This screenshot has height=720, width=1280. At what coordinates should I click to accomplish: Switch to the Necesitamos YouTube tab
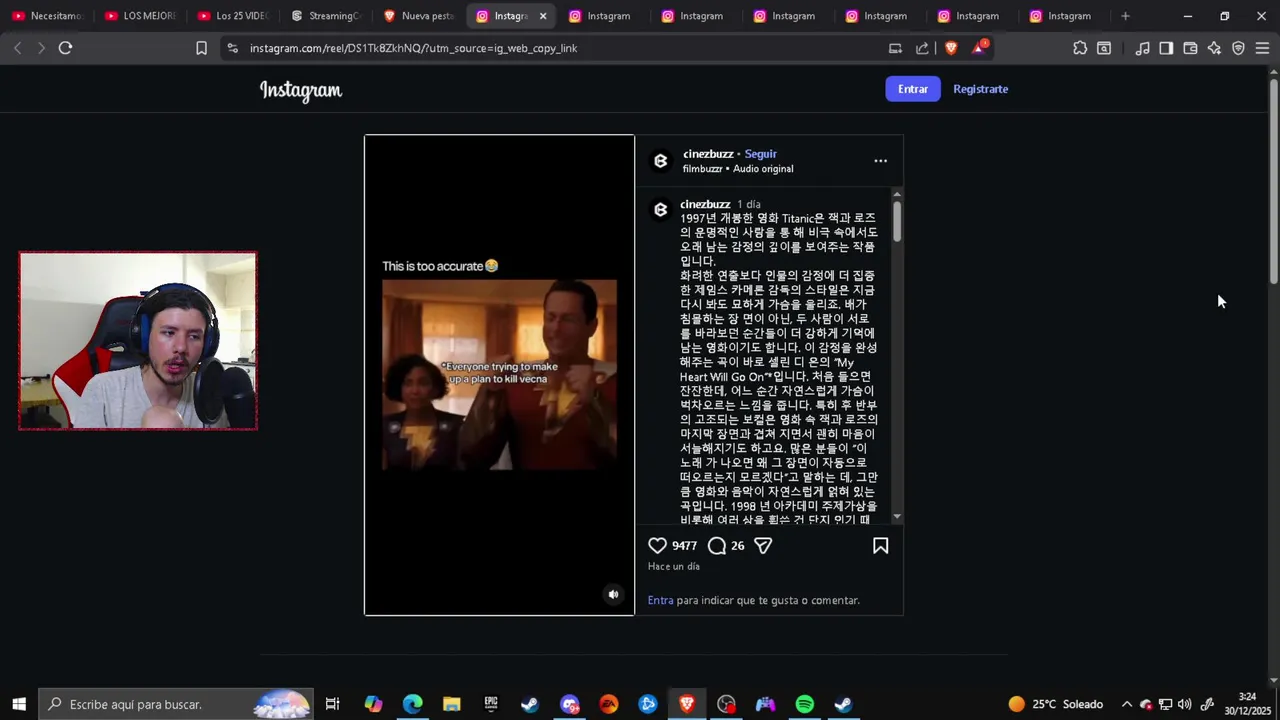point(47,16)
